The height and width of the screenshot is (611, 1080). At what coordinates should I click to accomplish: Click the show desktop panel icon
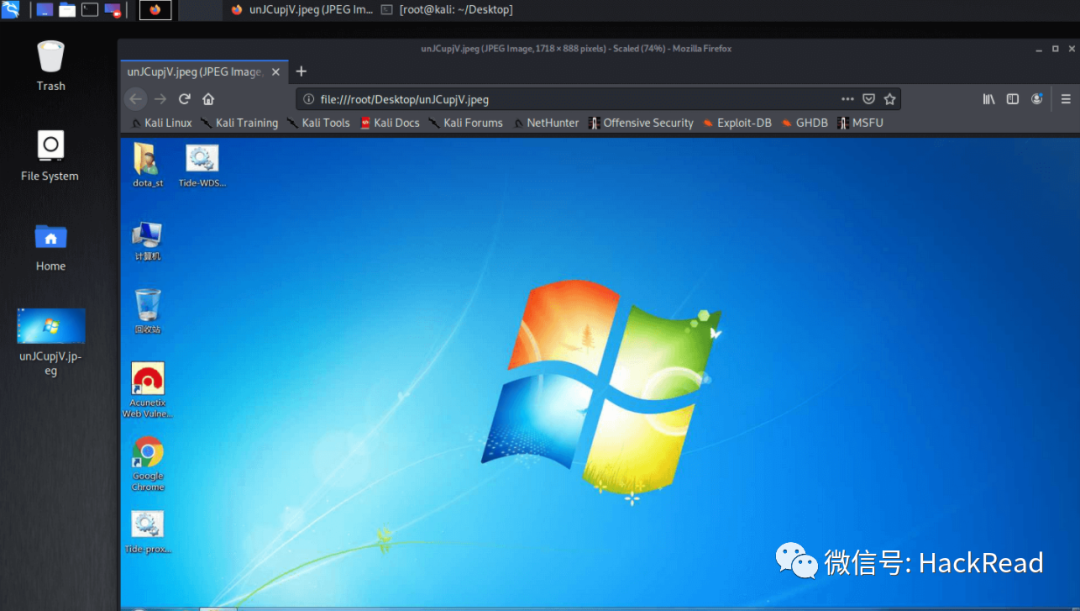[45, 10]
